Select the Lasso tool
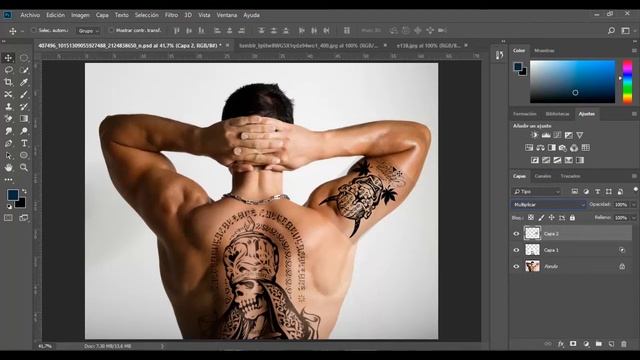Image resolution: width=640 pixels, height=360 pixels. [8, 70]
